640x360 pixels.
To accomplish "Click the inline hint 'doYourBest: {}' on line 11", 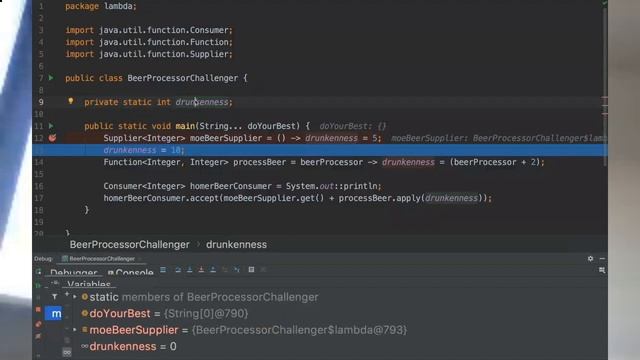I will [352, 126].
